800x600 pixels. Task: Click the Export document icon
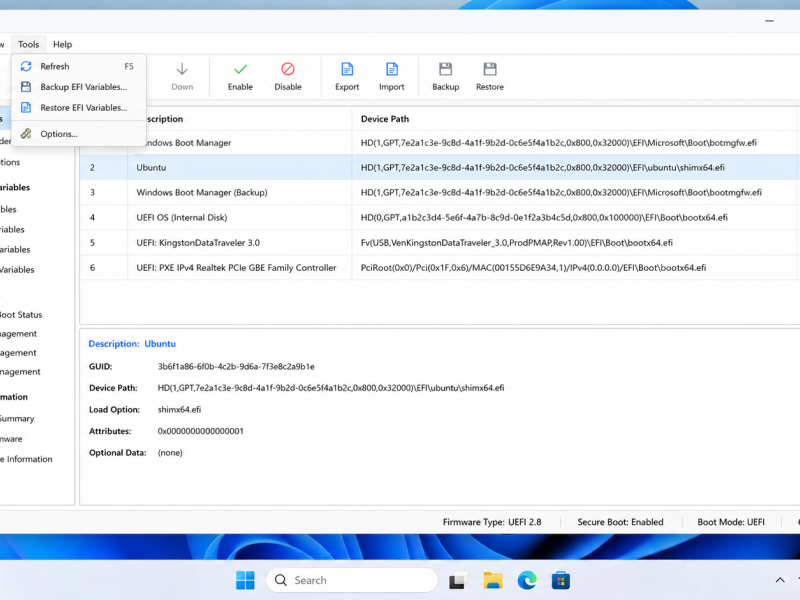(x=347, y=69)
